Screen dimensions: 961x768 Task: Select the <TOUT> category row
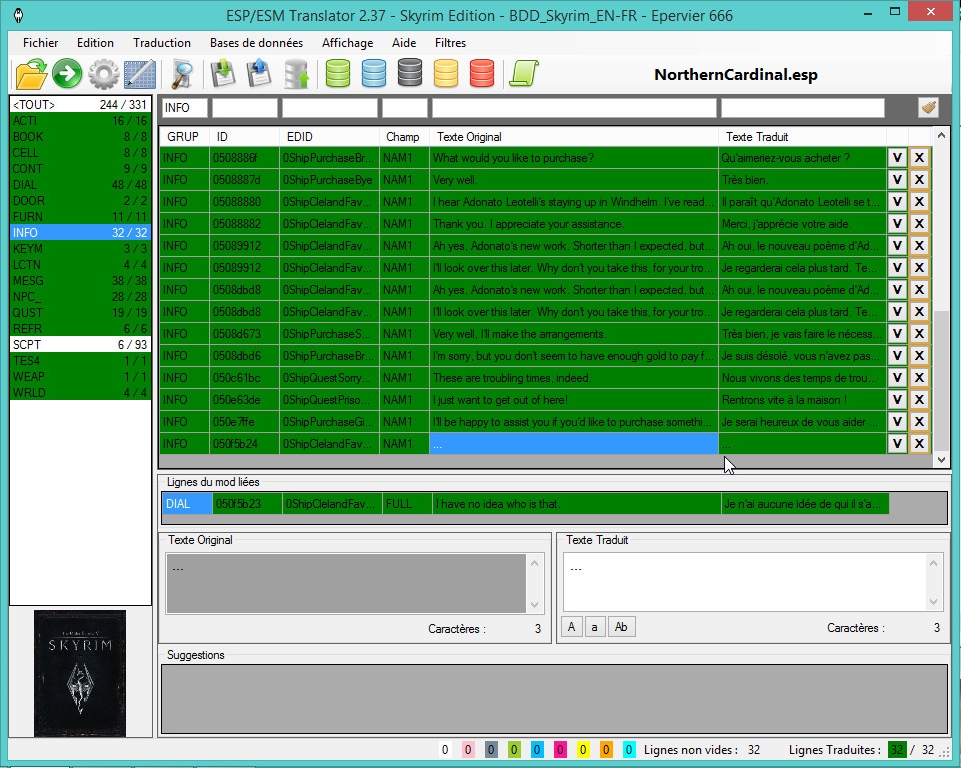tap(80, 104)
